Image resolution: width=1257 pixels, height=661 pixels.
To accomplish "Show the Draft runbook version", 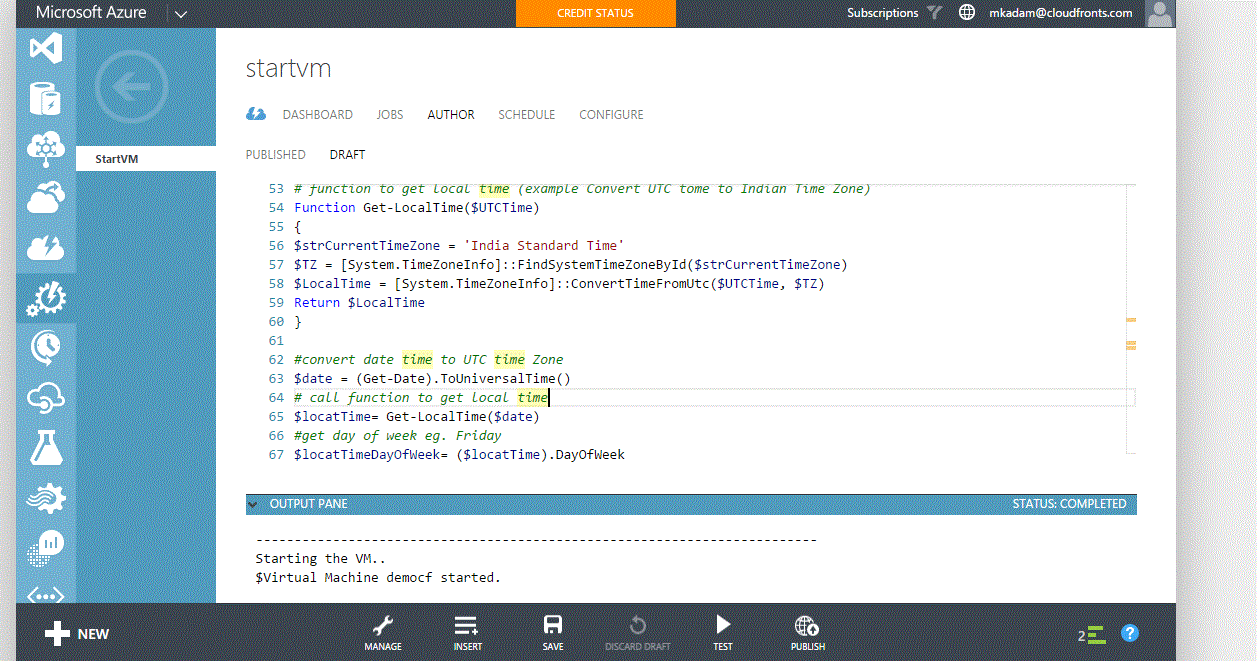I will pos(348,155).
